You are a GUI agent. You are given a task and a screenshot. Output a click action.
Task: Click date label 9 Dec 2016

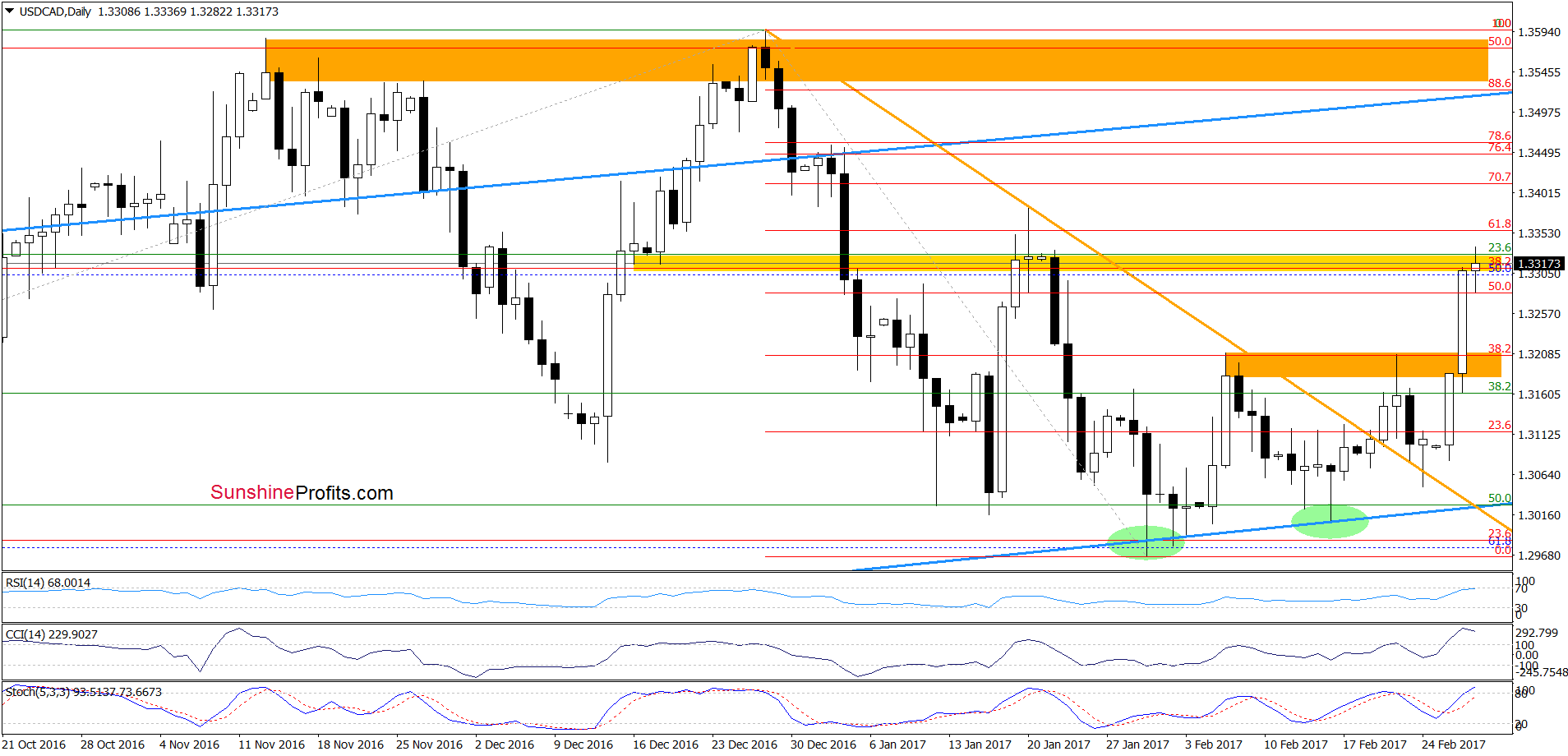[583, 744]
